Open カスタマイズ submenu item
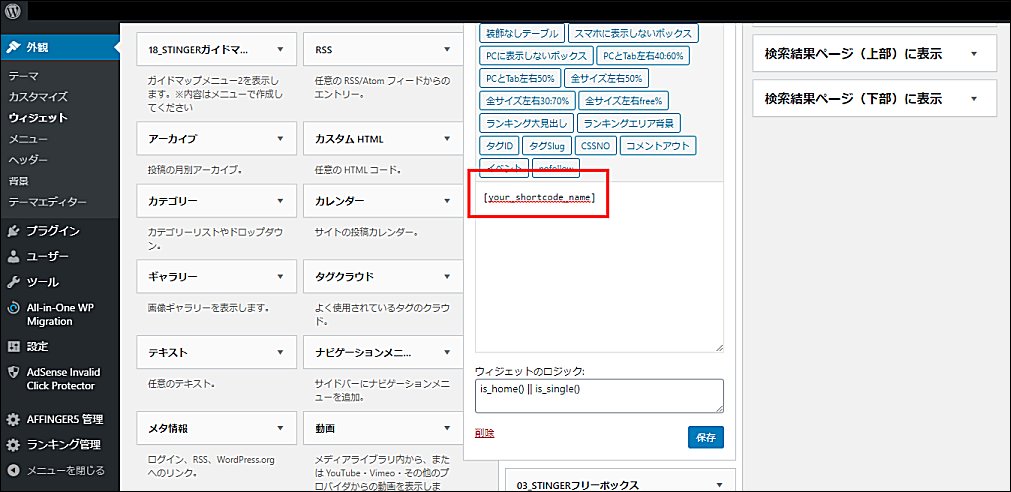This screenshot has width=1011, height=492. (x=38, y=97)
